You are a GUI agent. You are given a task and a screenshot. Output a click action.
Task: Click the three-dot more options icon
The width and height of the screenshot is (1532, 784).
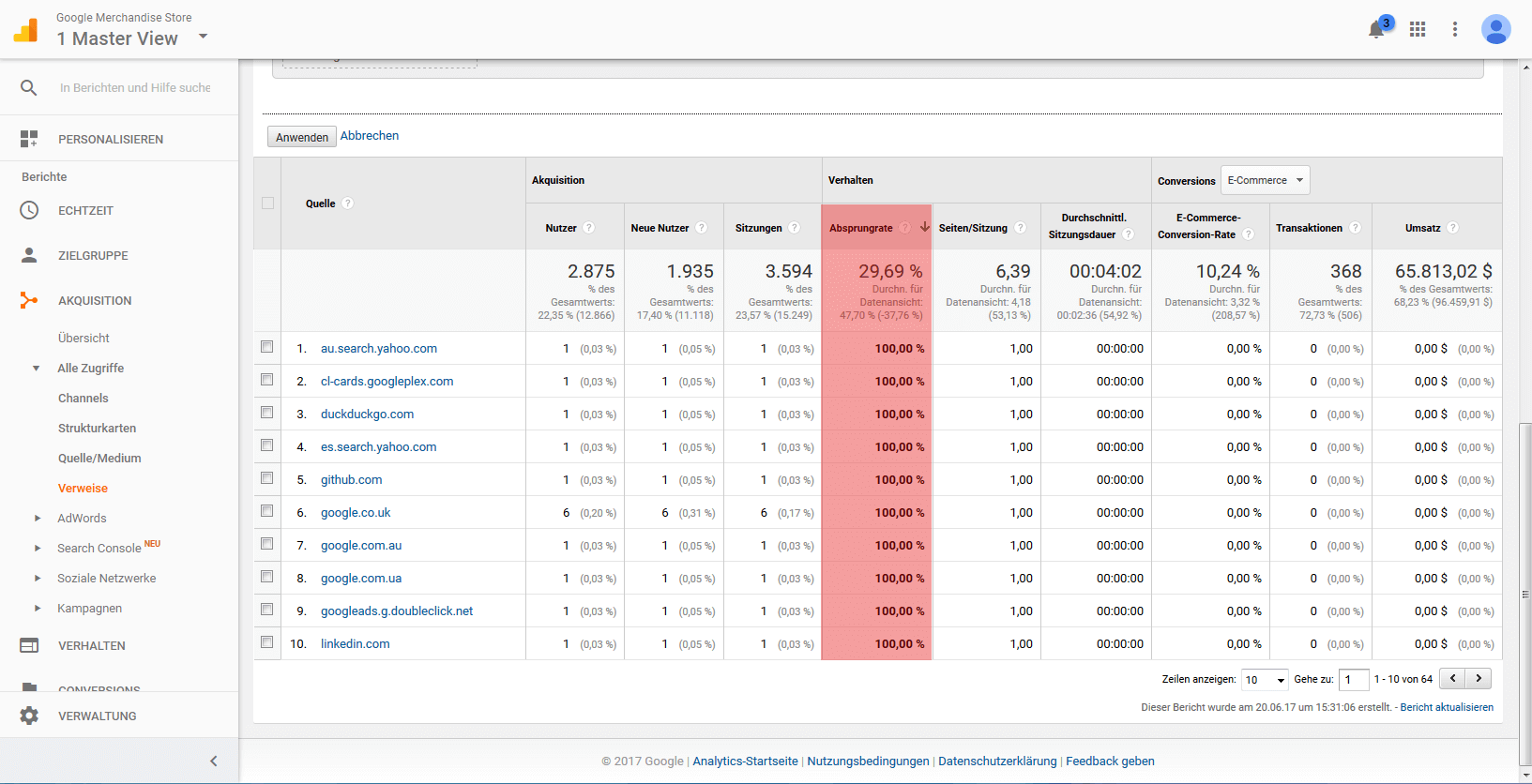(1455, 29)
